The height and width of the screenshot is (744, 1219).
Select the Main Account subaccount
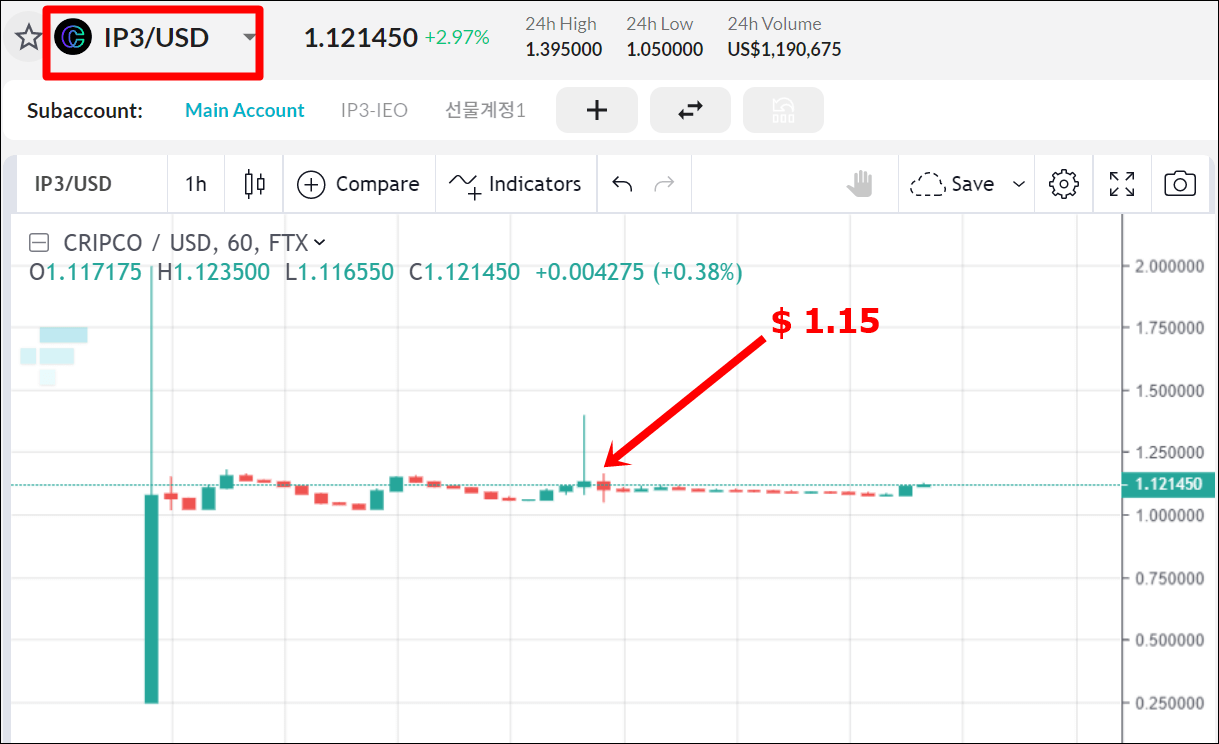pos(245,110)
